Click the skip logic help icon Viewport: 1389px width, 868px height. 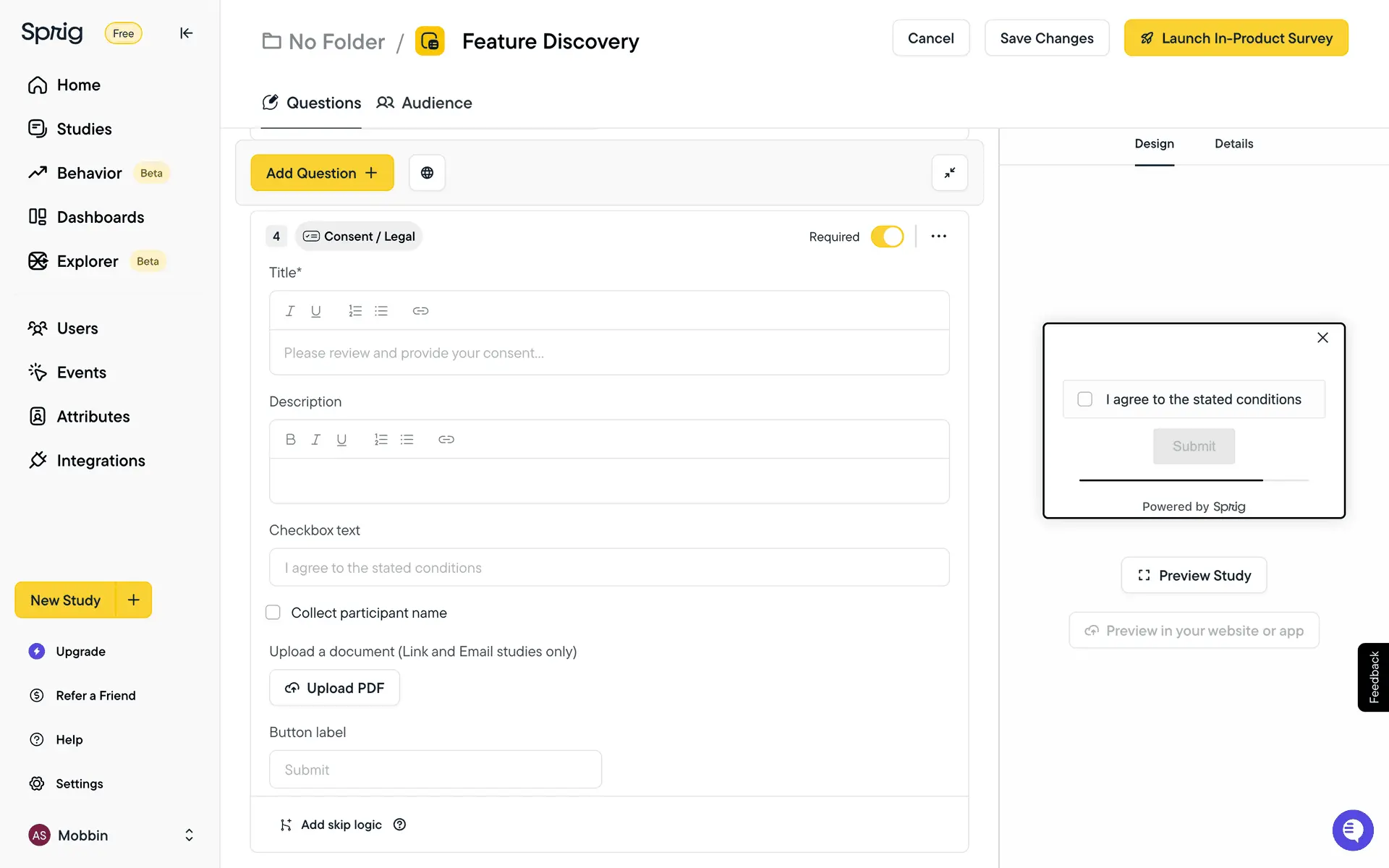pyautogui.click(x=399, y=825)
